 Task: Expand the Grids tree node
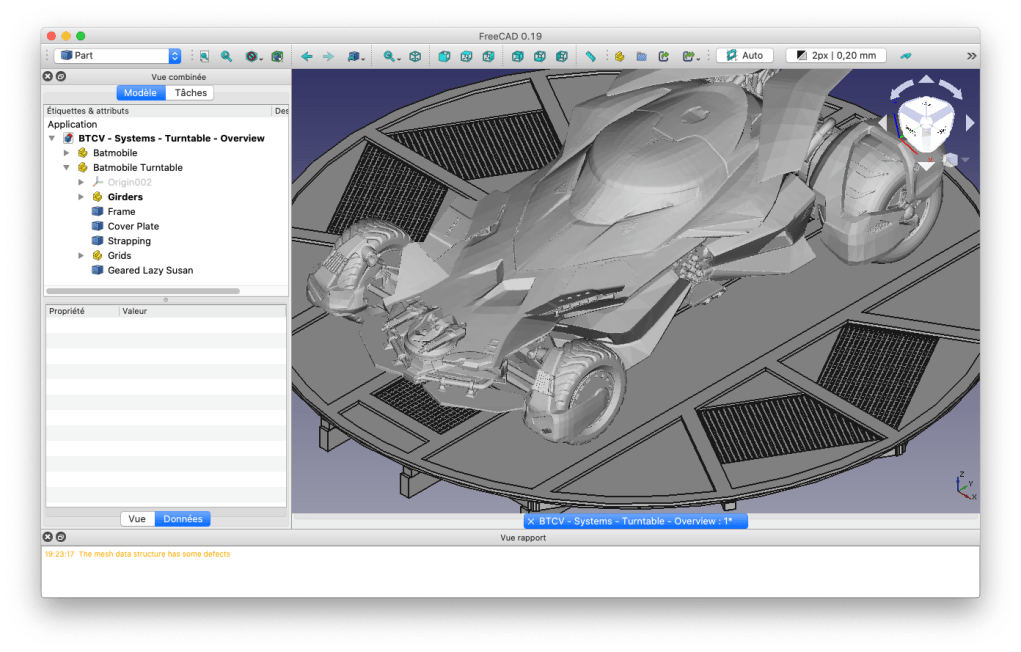[81, 255]
